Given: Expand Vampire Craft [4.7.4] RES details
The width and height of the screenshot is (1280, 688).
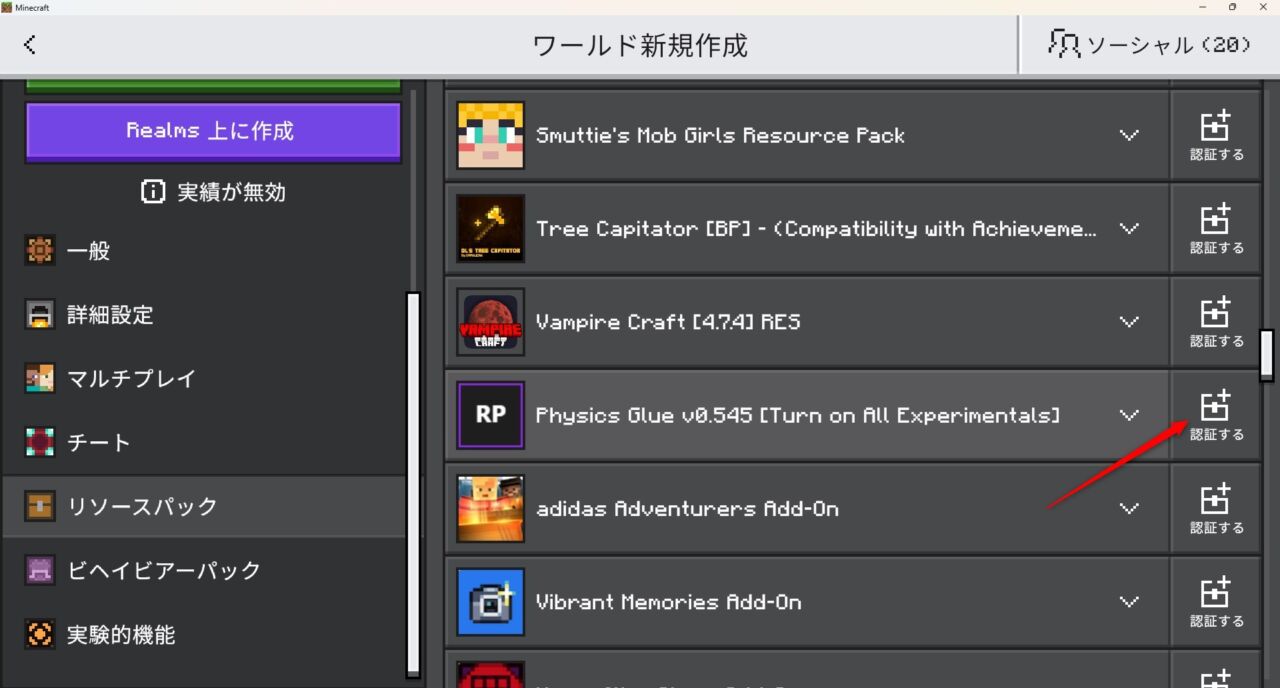Looking at the screenshot, I should click(1129, 322).
